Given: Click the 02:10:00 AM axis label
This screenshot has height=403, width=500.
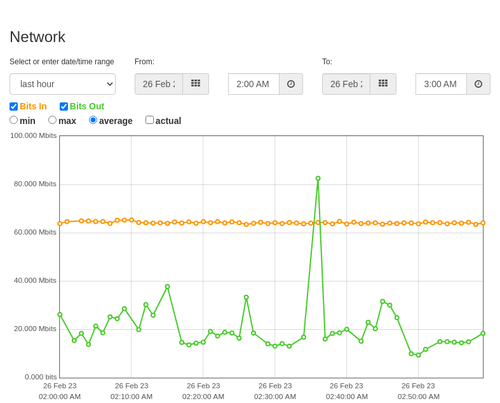Looking at the screenshot, I should point(131,397).
